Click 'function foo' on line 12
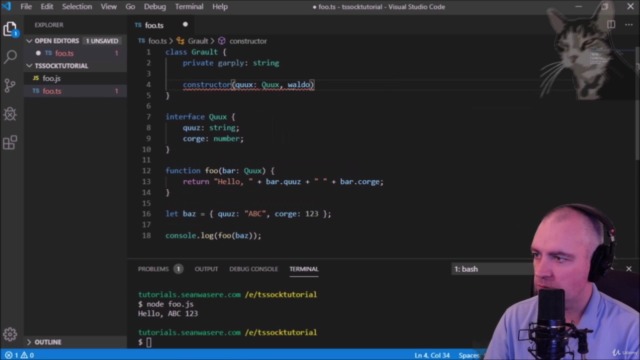Viewport: 640px width, 360px height. [x=192, y=171]
